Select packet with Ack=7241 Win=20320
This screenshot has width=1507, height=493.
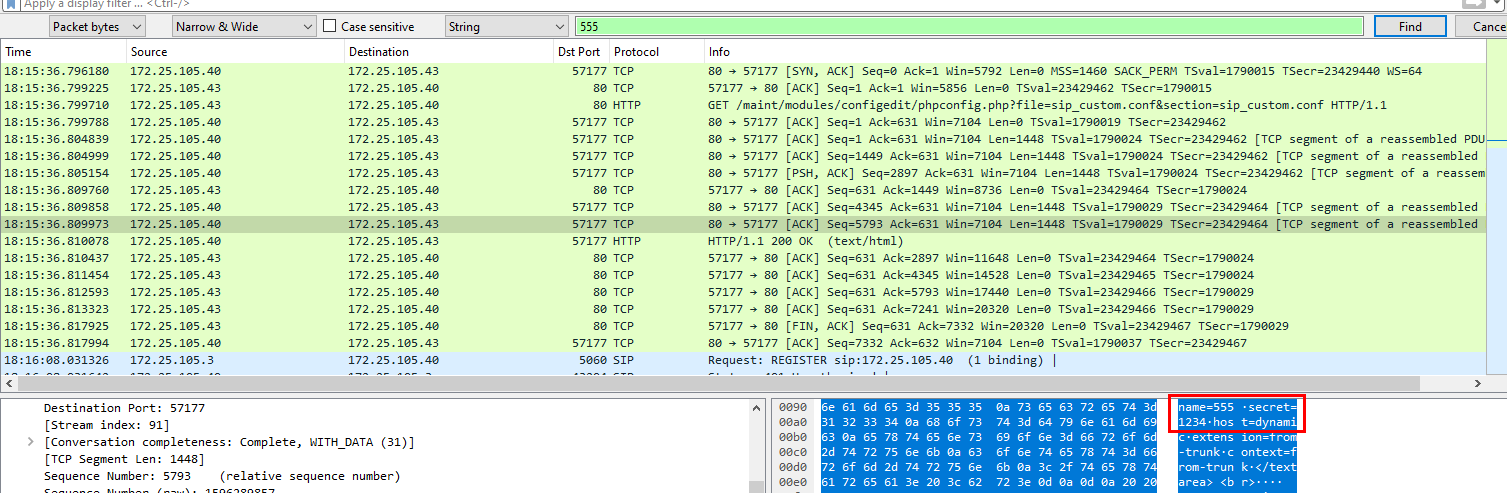pos(743,309)
